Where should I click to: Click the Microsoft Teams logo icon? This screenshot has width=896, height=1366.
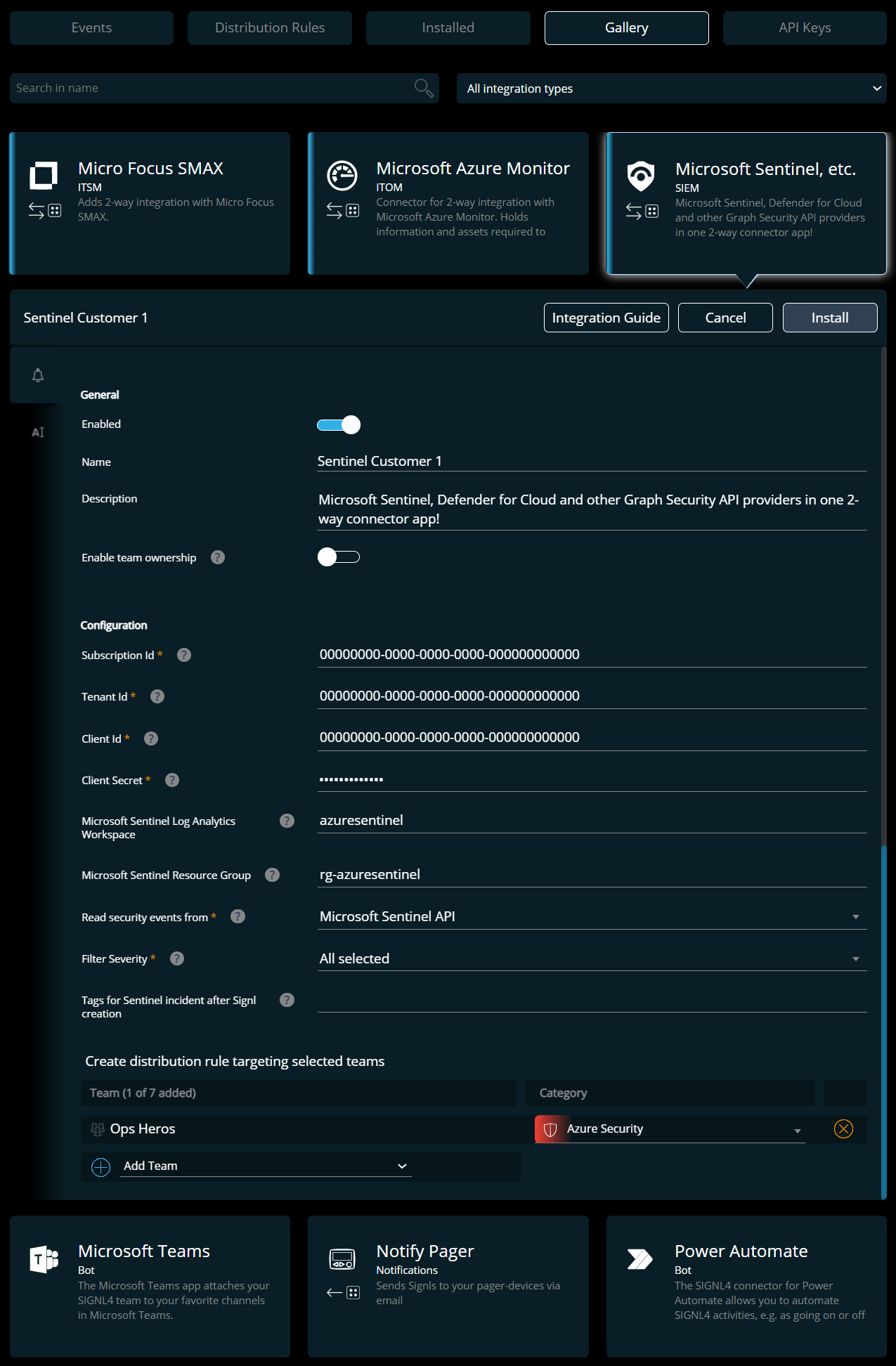tap(44, 1258)
